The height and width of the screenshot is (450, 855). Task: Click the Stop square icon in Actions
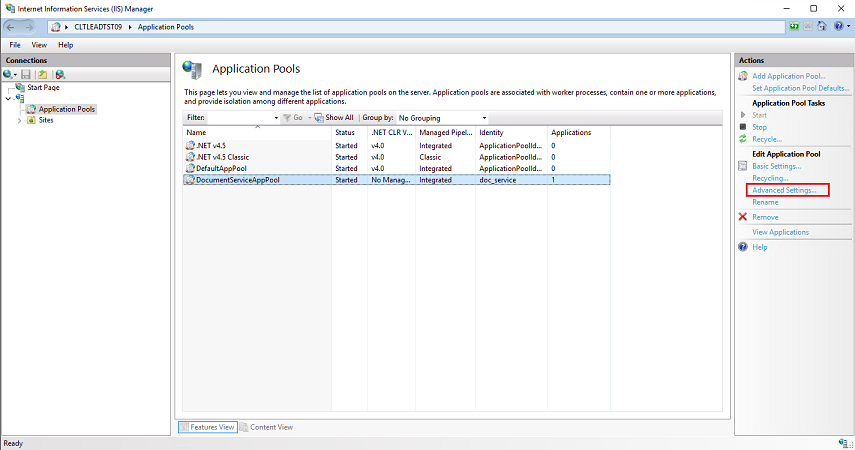(x=743, y=127)
